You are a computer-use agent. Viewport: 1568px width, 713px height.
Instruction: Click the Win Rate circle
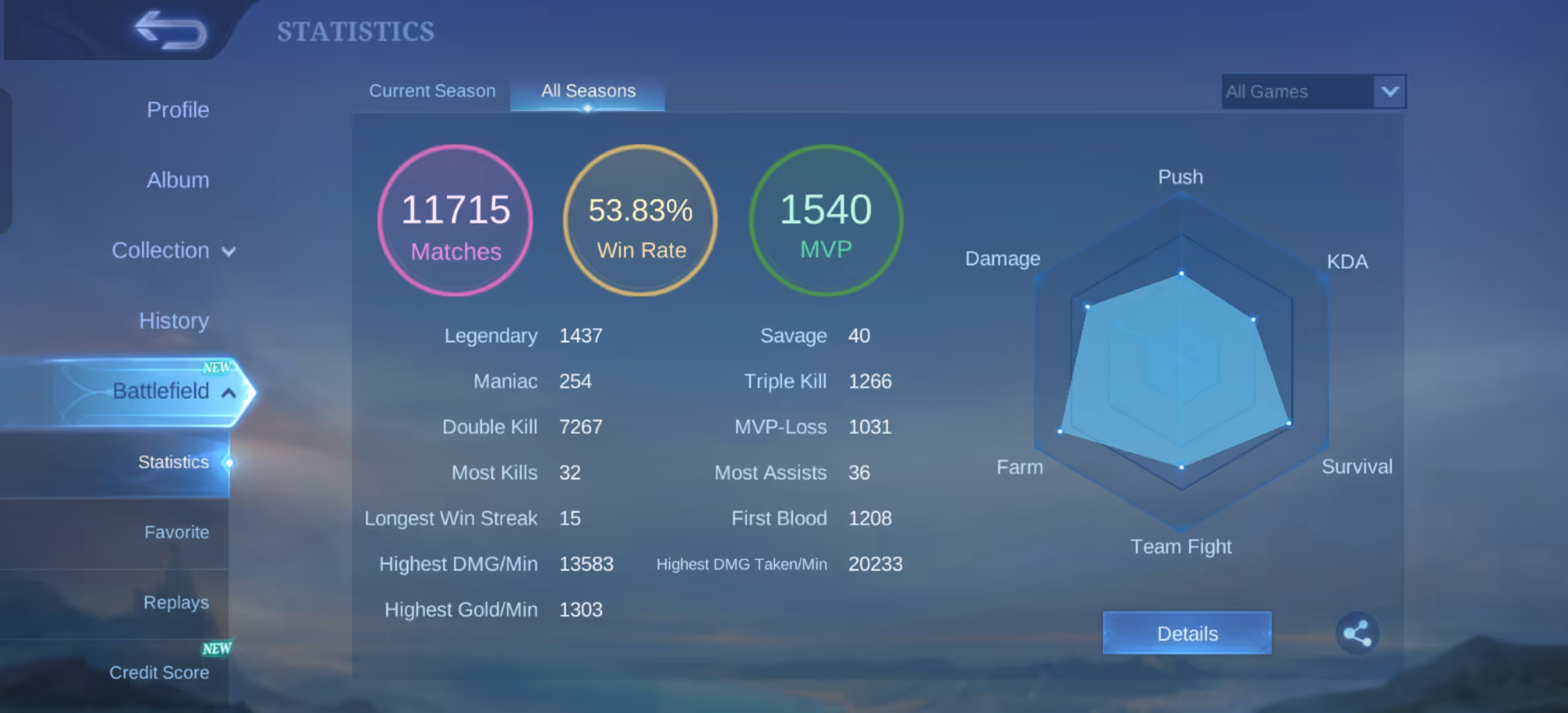point(640,221)
